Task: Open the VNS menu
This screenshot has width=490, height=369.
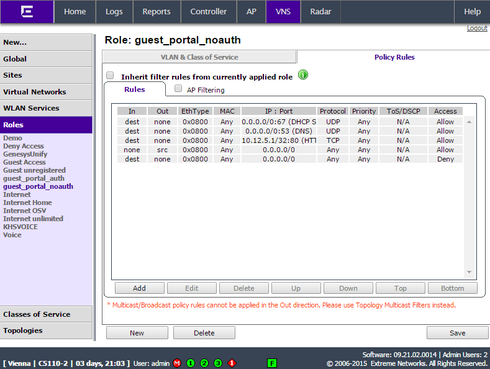Action: (283, 12)
